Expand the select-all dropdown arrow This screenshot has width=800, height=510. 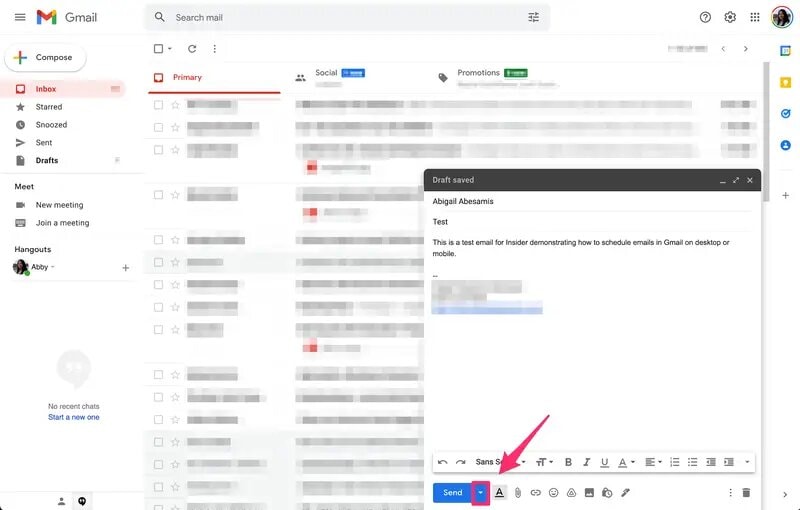[170, 48]
